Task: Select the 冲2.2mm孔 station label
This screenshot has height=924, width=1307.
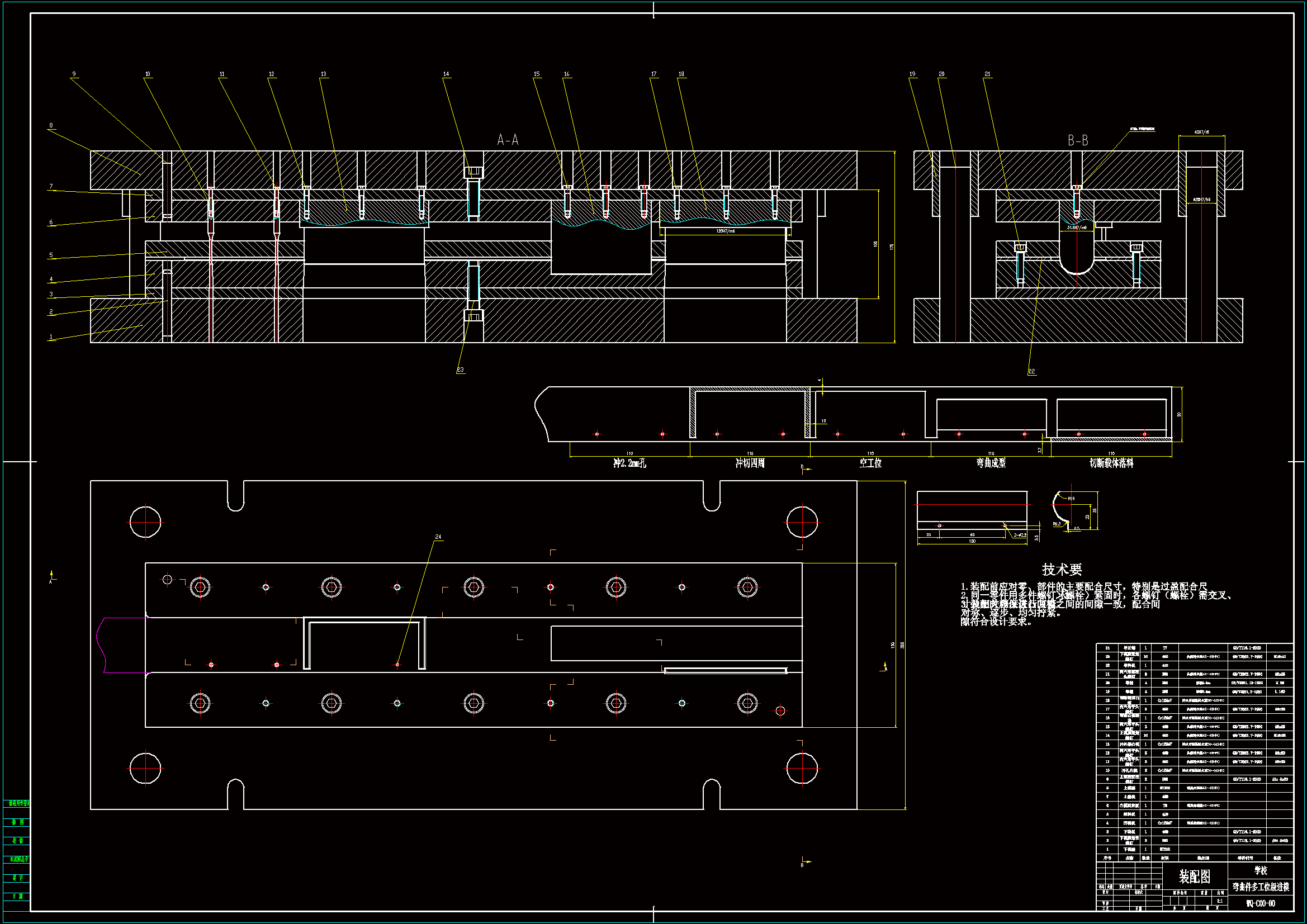Action: [629, 463]
